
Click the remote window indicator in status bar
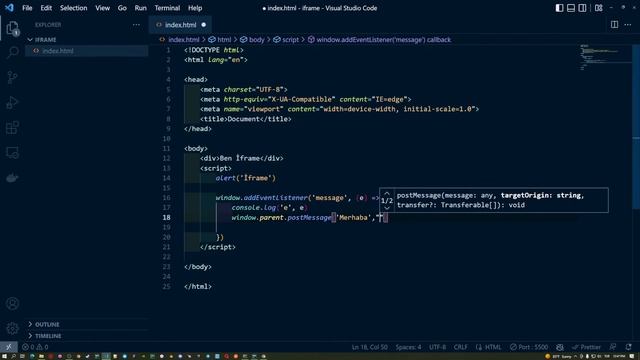9,347
